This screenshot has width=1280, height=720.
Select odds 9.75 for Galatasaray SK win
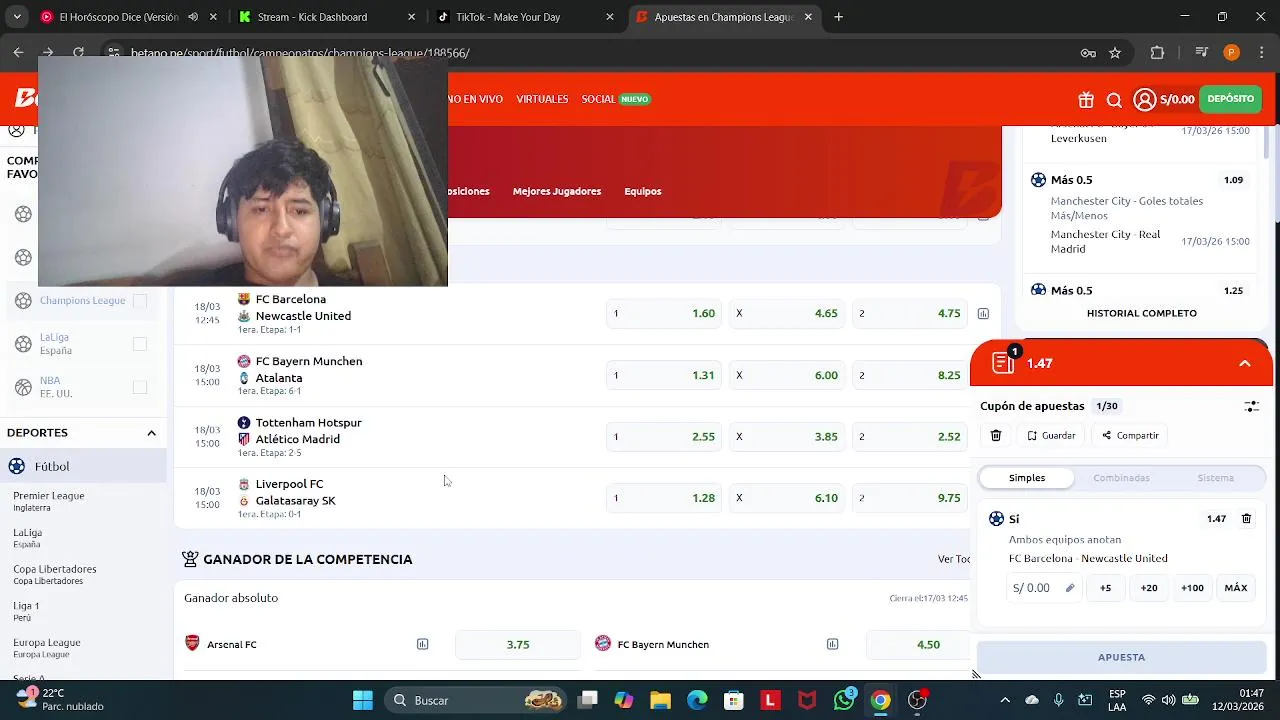coord(910,498)
